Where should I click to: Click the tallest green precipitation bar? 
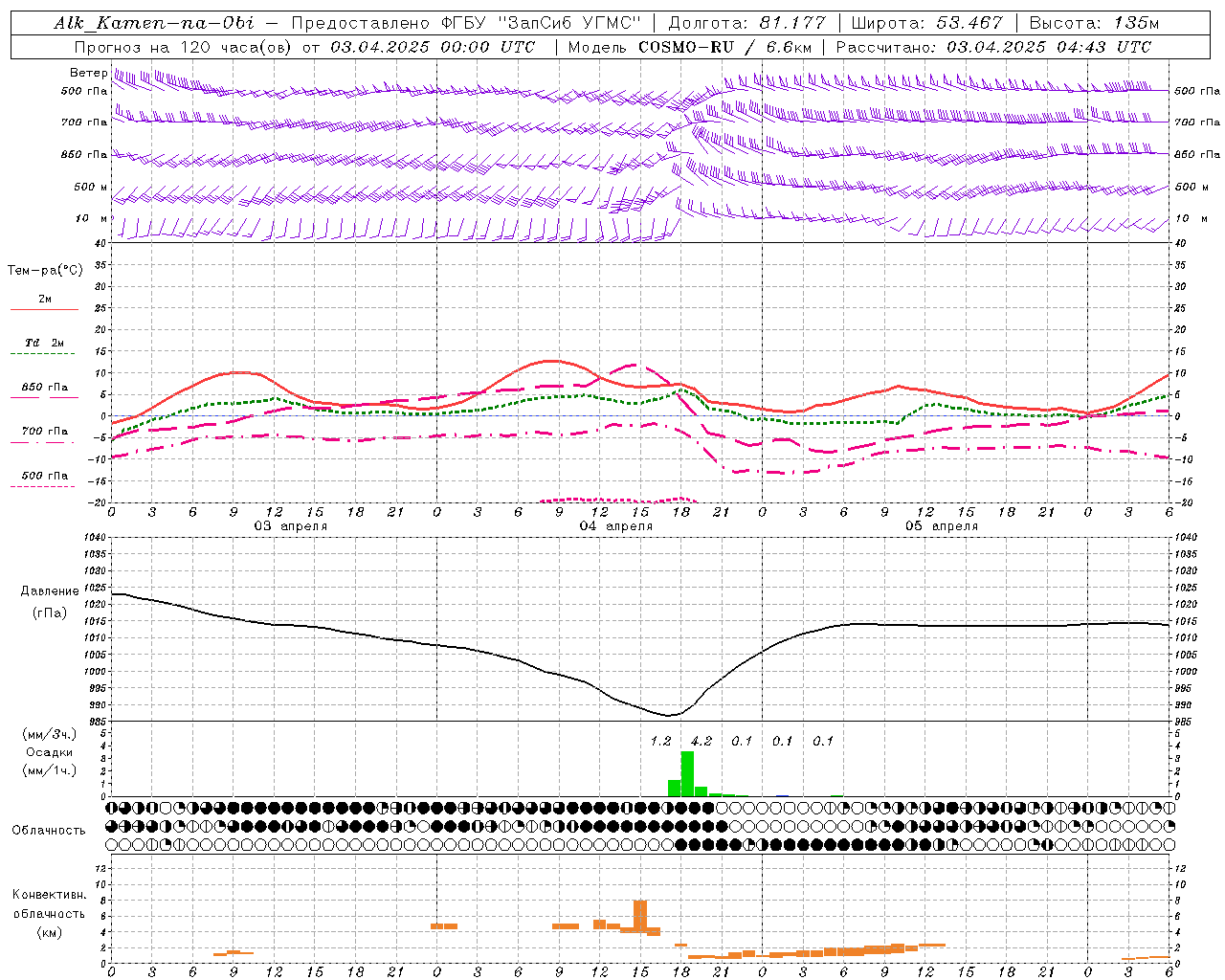coord(687,773)
